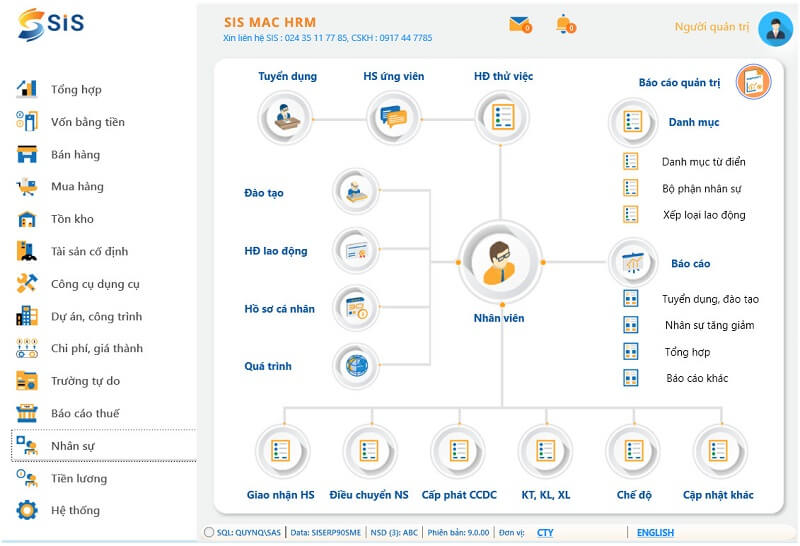800x546 pixels.
Task: Click the Đào tạo training icon
Action: click(x=356, y=191)
